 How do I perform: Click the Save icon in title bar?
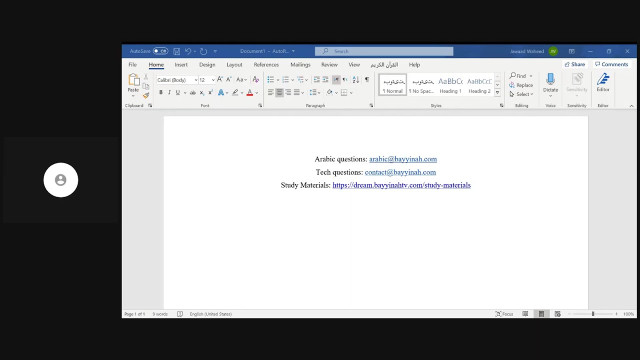point(177,51)
